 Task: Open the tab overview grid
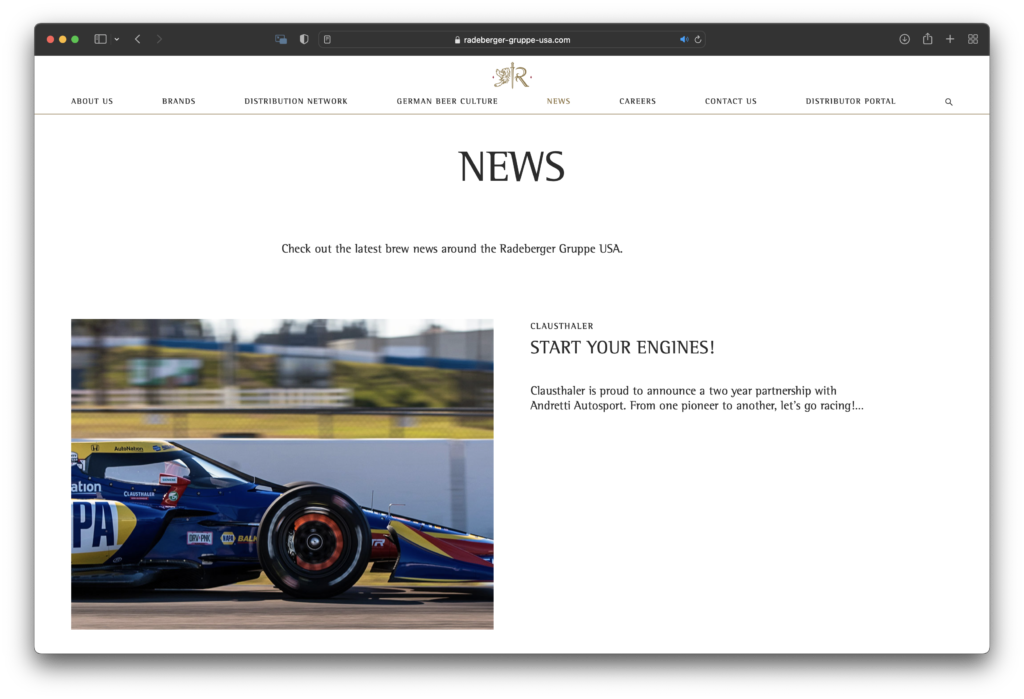tap(972, 38)
